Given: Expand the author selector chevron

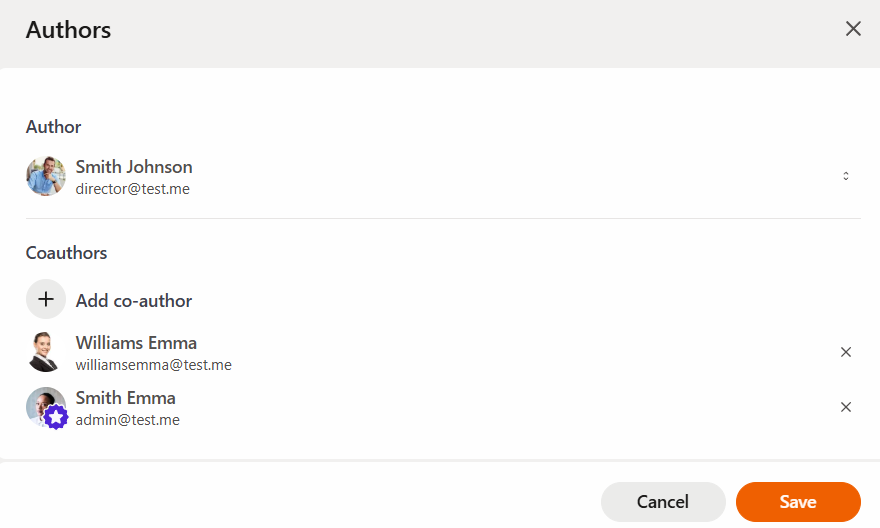Looking at the screenshot, I should click(845, 176).
